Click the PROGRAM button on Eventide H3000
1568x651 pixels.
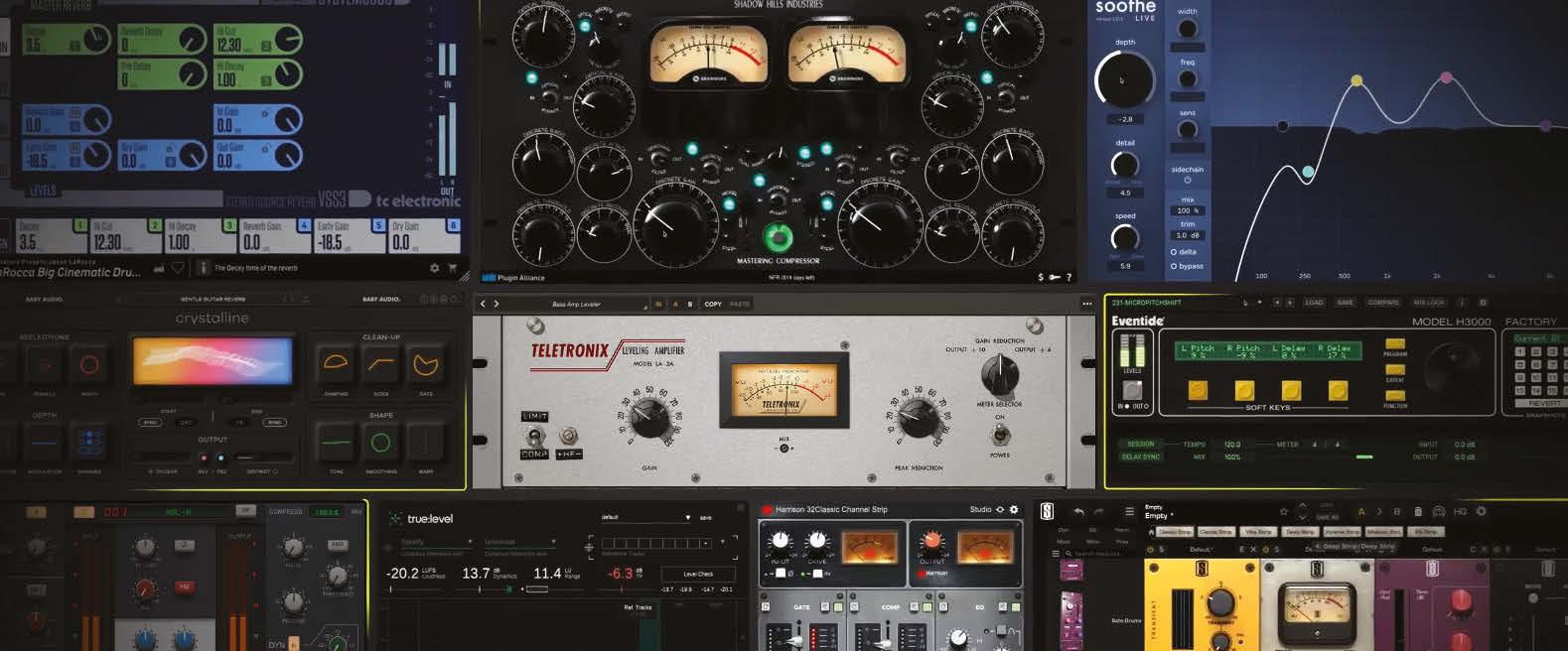tap(1394, 345)
